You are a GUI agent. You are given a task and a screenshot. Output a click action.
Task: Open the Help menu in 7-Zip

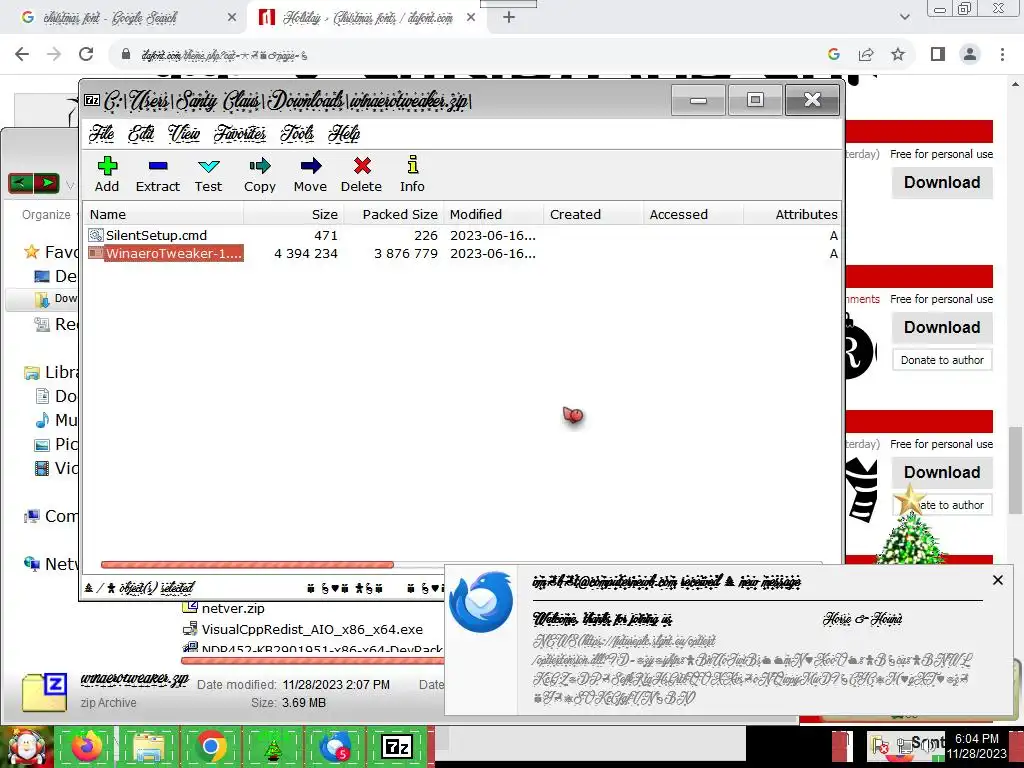tap(344, 134)
